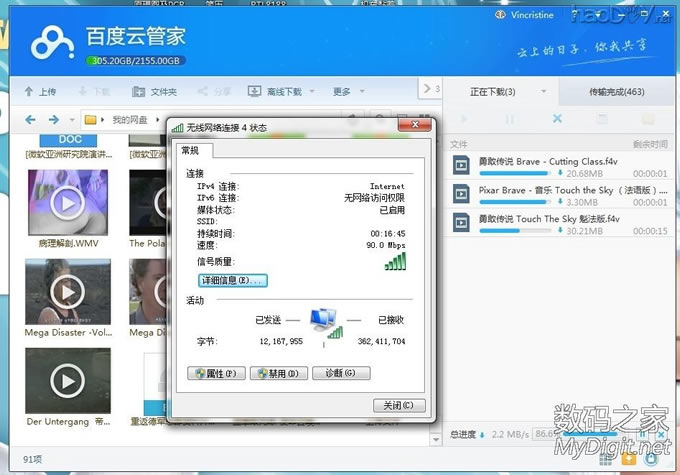Click progress bar of Brave - Cutting Class.f4v
This screenshot has height=475, width=680.
(x=510, y=175)
